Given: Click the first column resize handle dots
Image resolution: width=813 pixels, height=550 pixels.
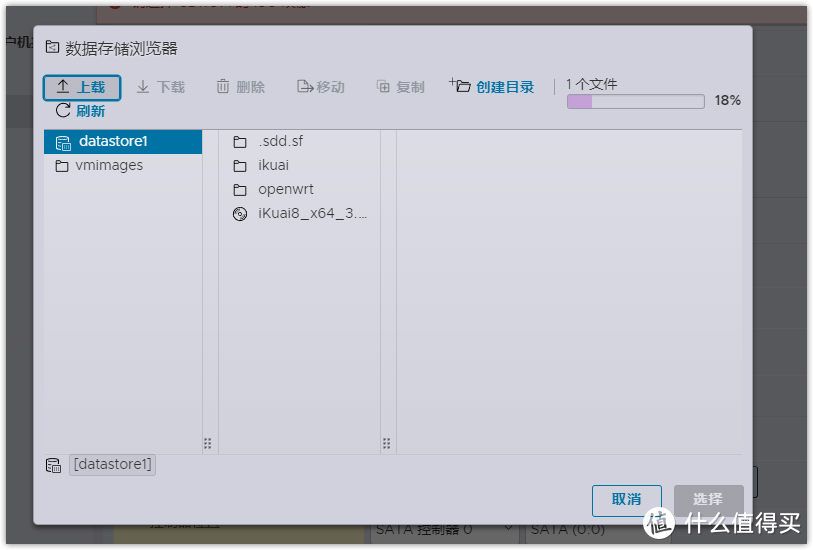Looking at the screenshot, I should [207, 443].
